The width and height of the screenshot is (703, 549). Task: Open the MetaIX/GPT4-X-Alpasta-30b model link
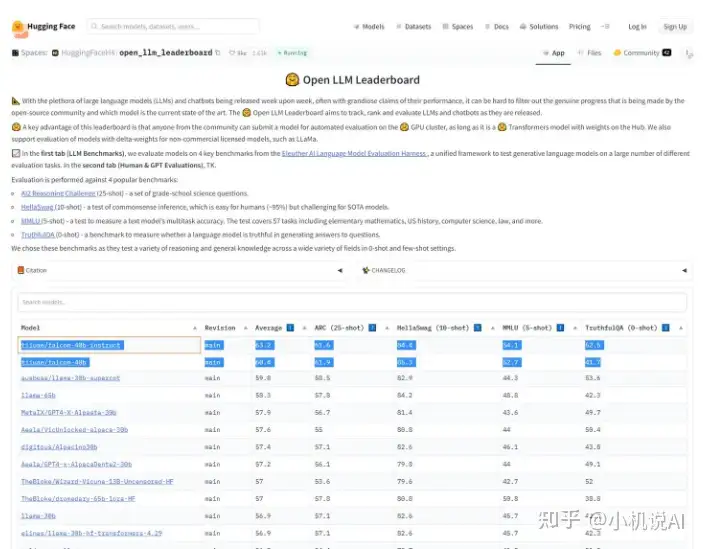coord(69,412)
